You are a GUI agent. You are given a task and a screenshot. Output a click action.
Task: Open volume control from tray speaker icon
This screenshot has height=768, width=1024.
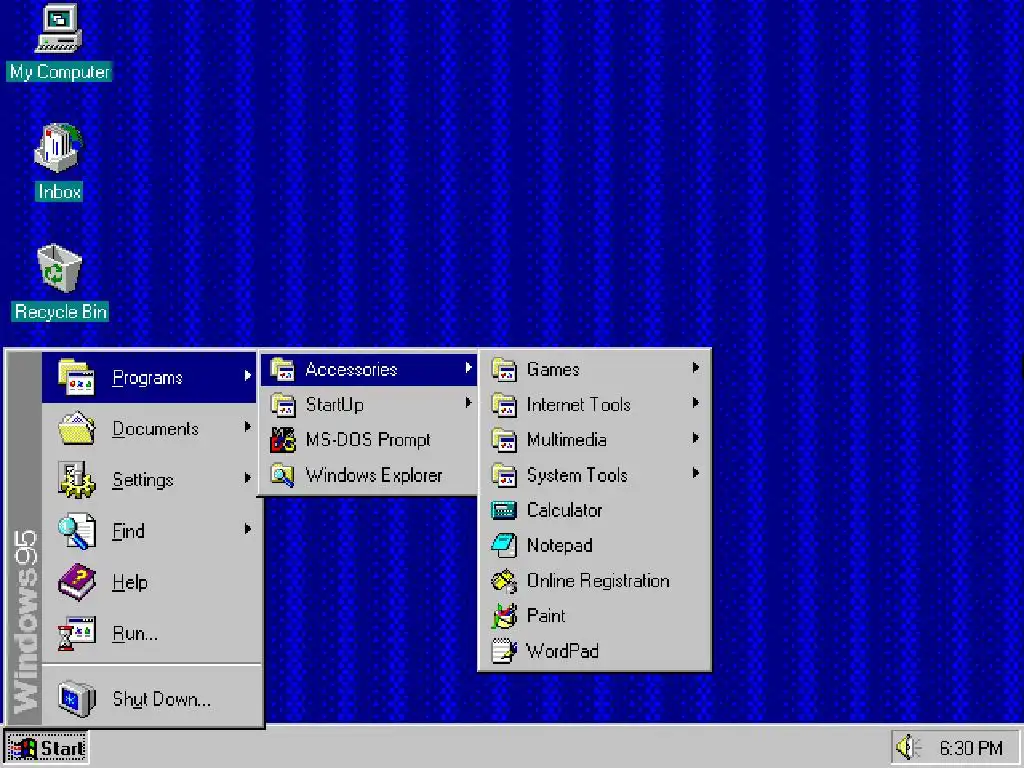(908, 747)
